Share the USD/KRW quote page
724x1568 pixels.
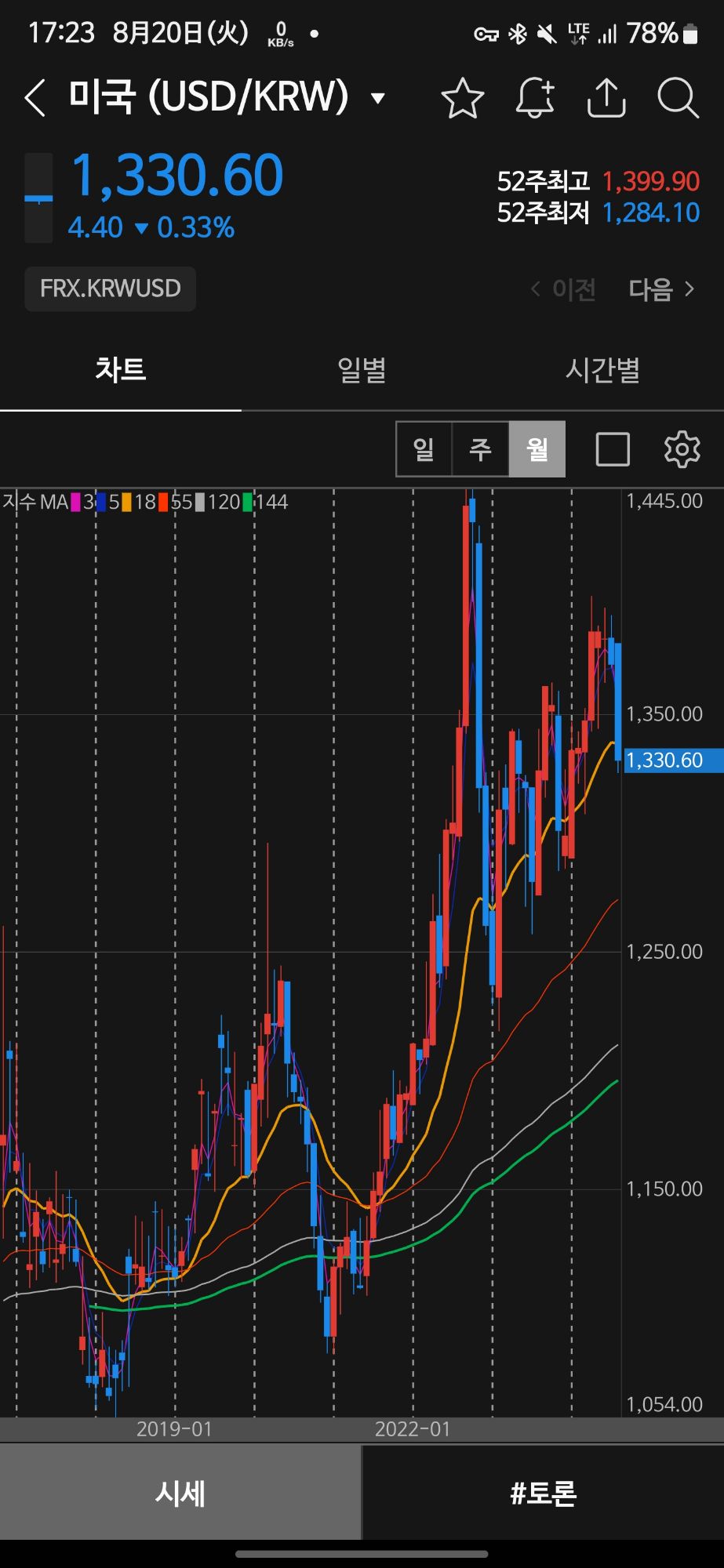point(606,99)
